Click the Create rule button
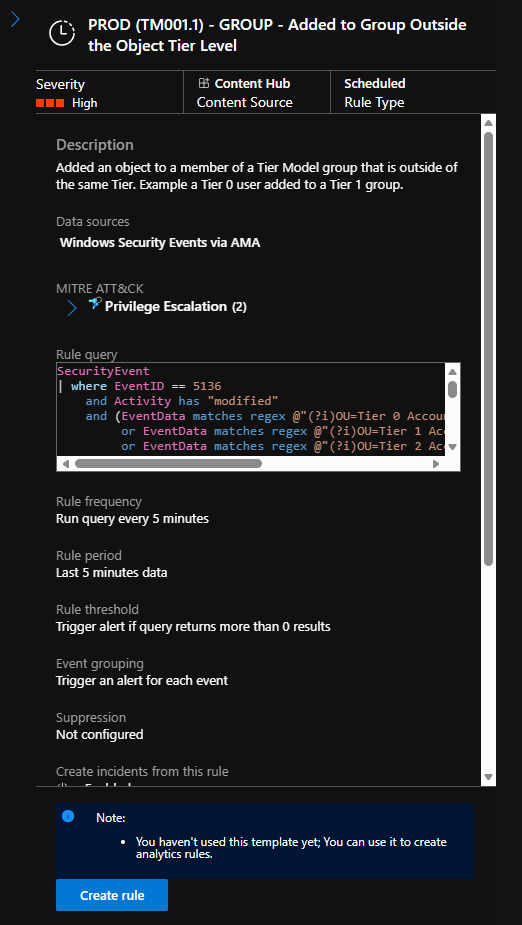522x925 pixels. (x=112, y=895)
